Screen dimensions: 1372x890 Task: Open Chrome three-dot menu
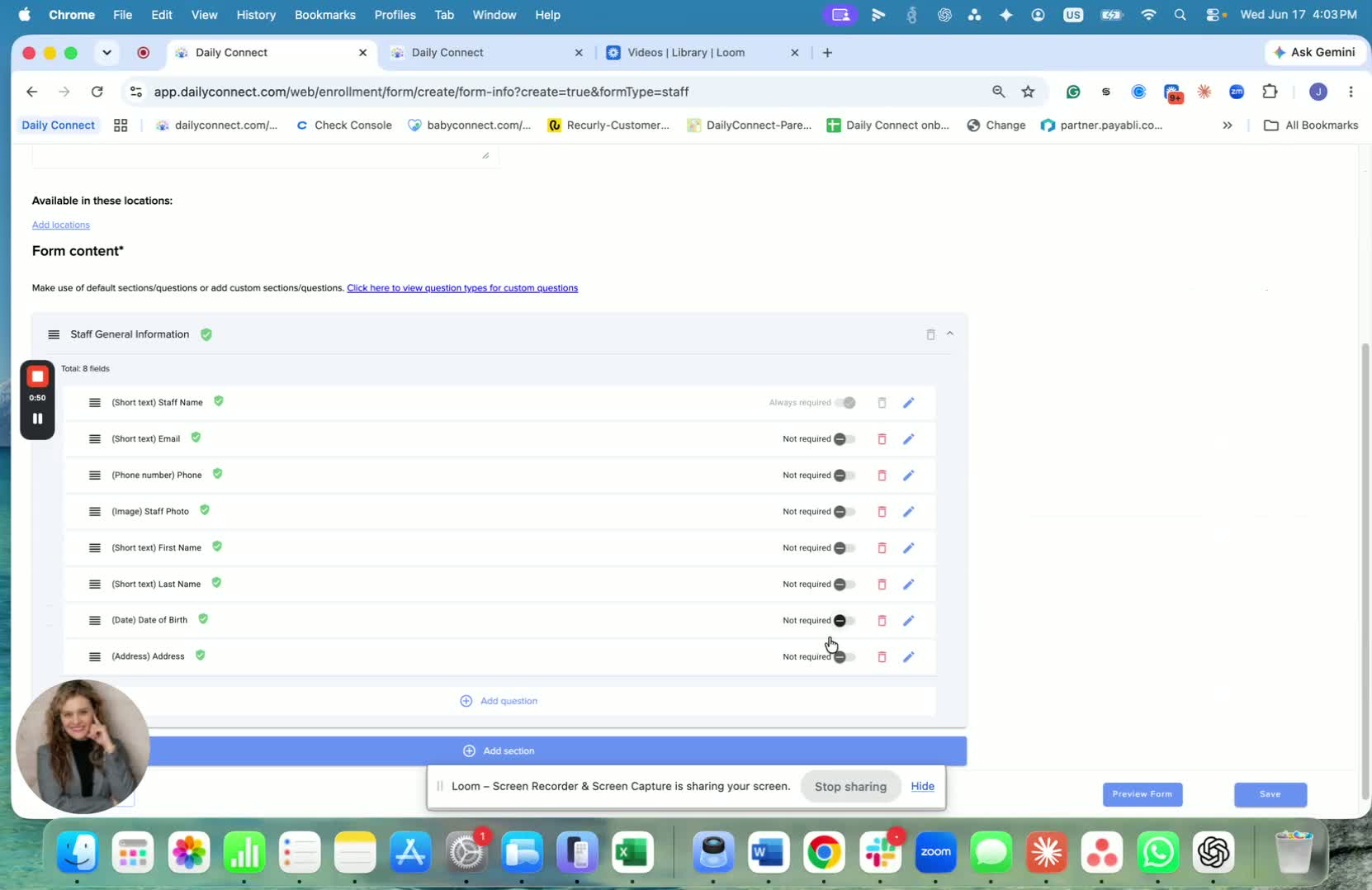point(1351,92)
